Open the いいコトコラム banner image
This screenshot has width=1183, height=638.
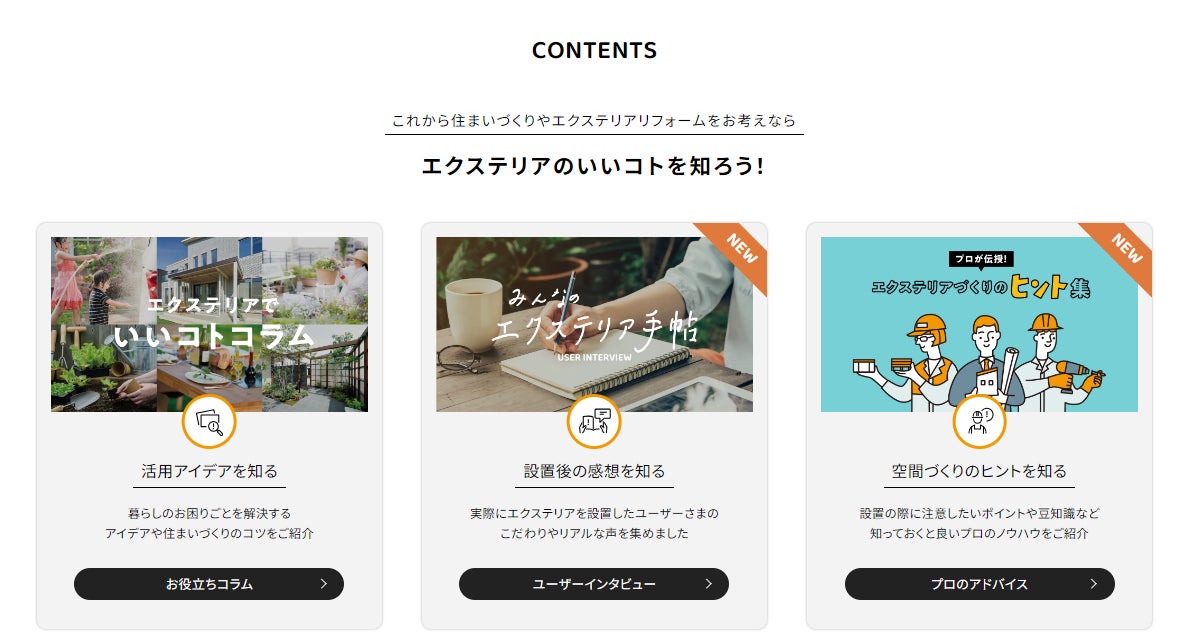click(x=209, y=324)
